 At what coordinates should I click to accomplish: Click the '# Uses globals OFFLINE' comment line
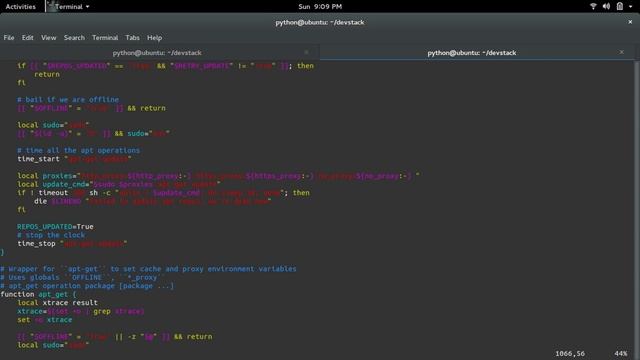coord(81,278)
